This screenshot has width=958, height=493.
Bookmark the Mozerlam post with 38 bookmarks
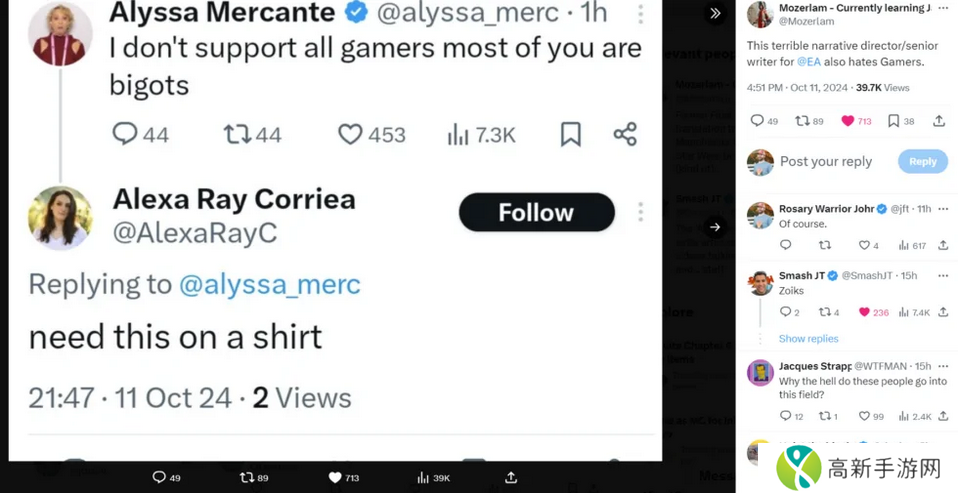894,121
